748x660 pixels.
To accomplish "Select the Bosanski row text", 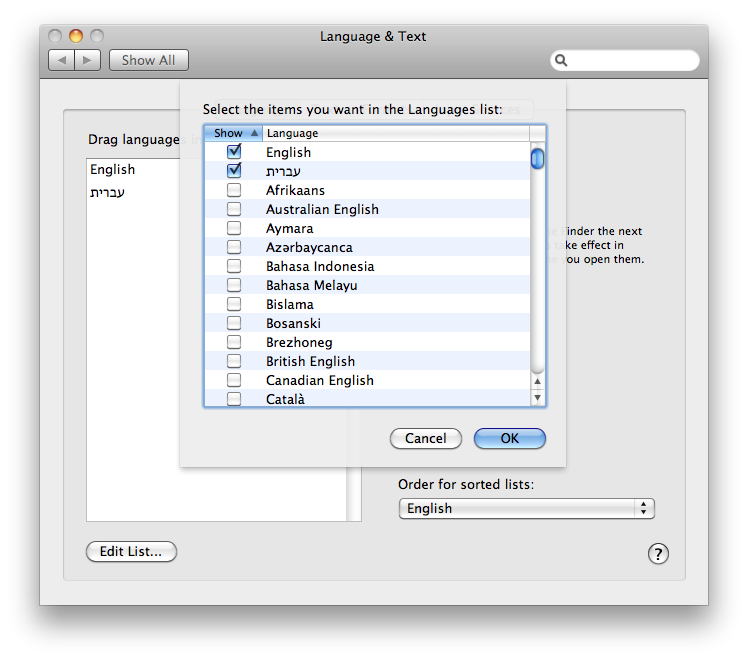I will pyautogui.click(x=293, y=323).
